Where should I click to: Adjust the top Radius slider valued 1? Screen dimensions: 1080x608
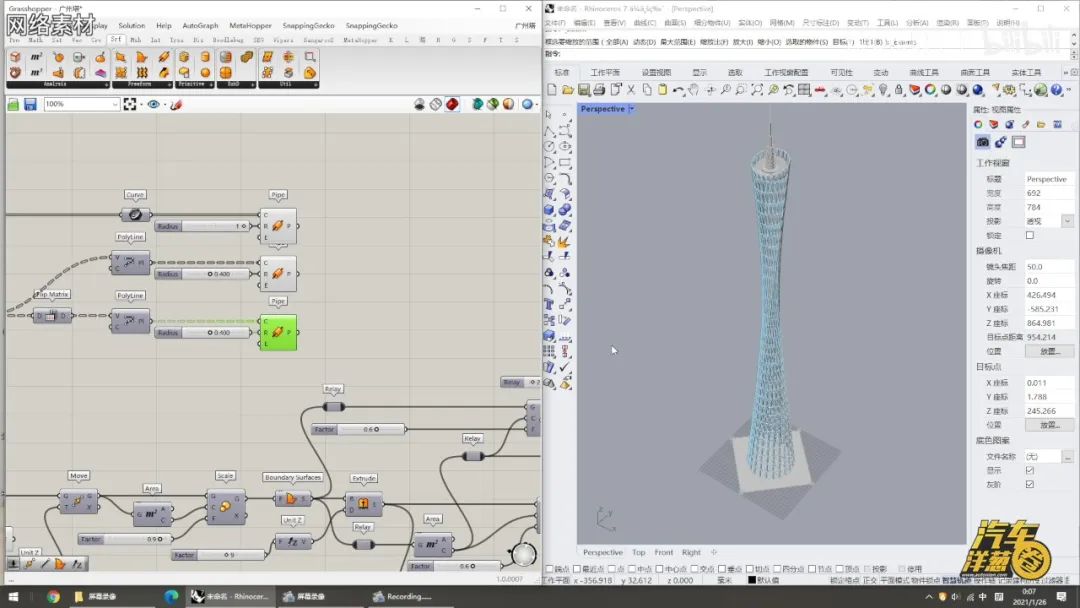[x=202, y=226]
